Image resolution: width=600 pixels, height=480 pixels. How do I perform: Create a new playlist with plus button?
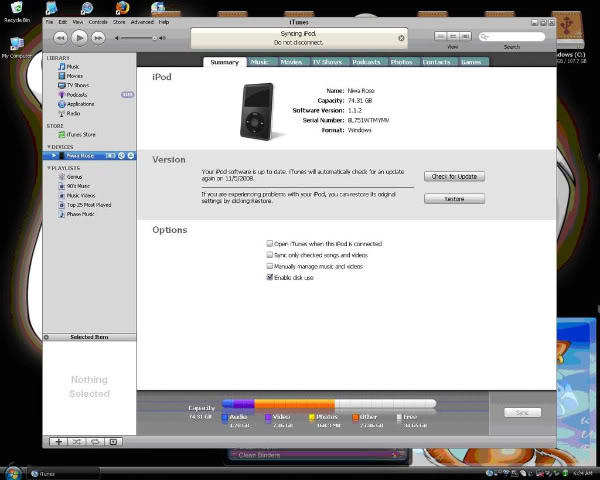pos(59,442)
